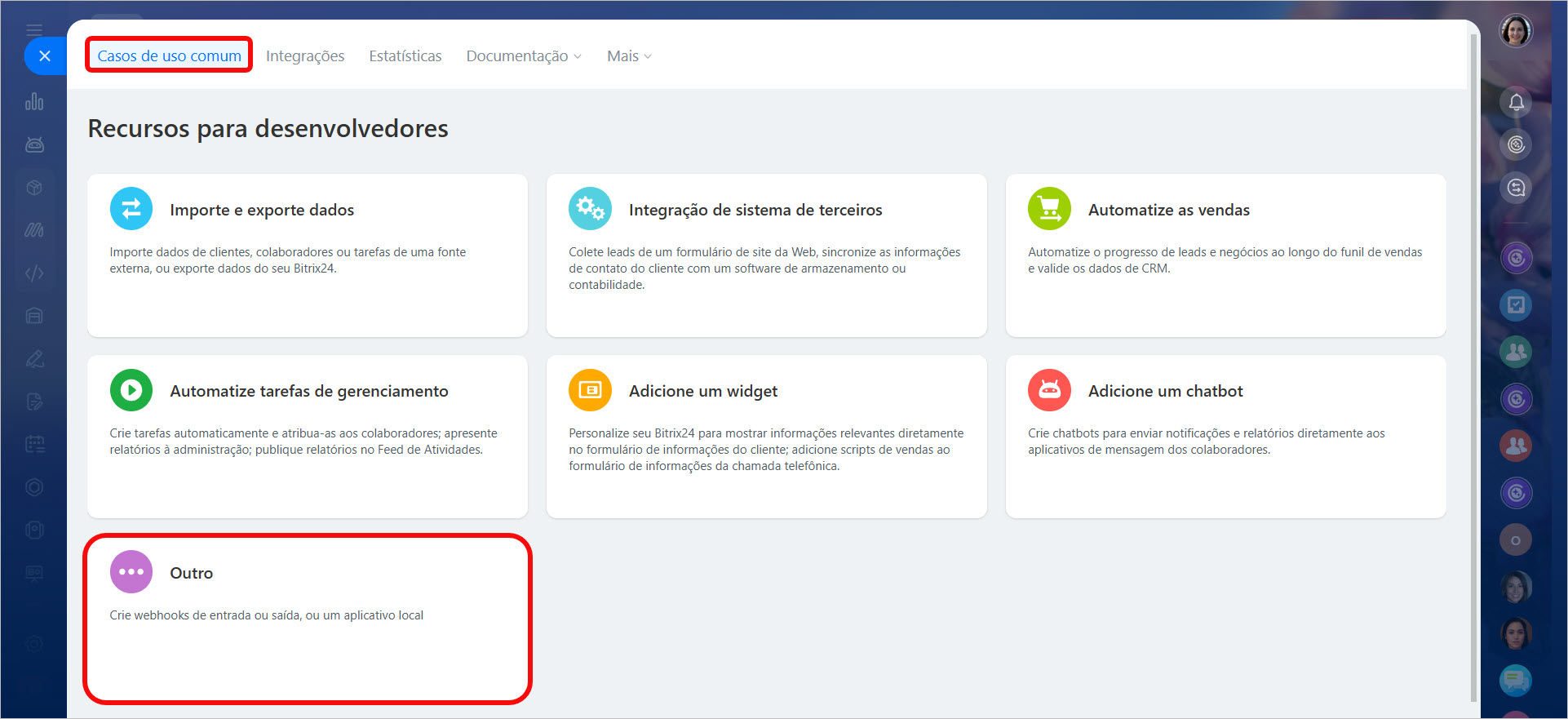Select the Outro card title
The image size is (1568, 719).
coord(192,573)
